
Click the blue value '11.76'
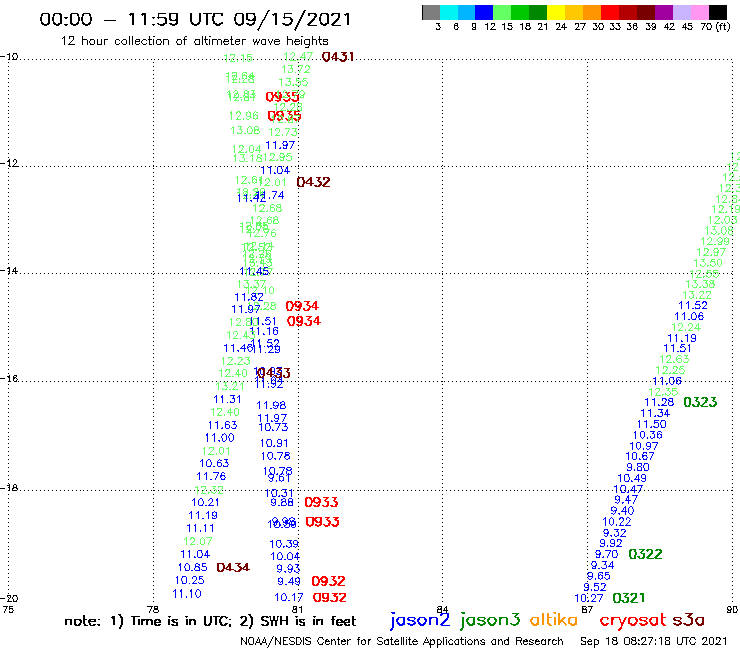211,476
